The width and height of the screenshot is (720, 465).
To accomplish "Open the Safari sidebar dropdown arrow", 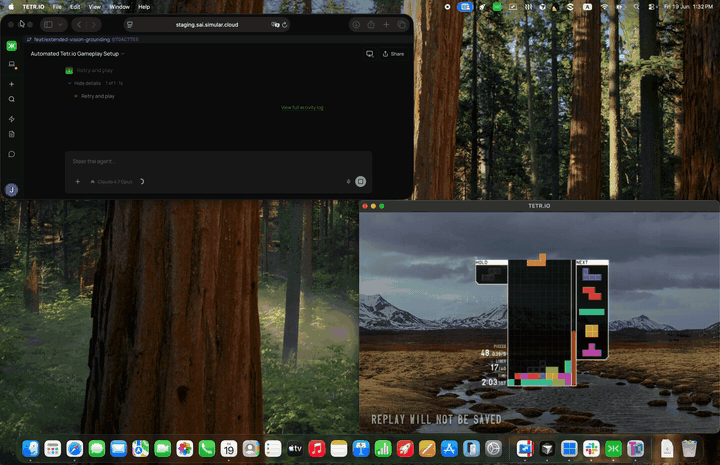I will [60, 25].
